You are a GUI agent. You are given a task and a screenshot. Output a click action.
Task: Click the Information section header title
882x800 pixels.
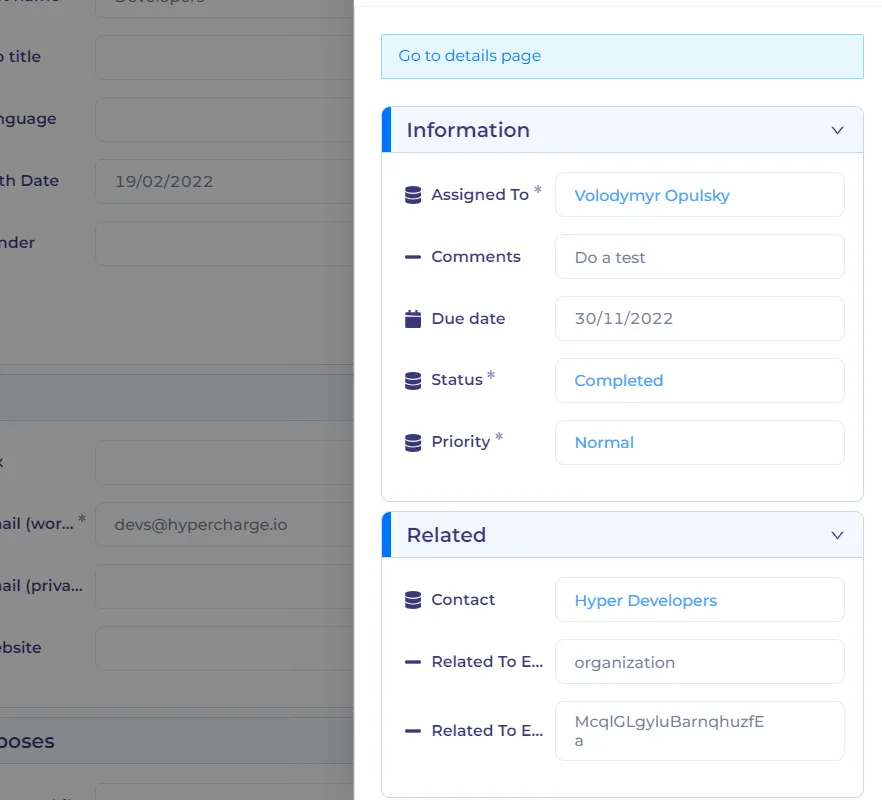[468, 130]
